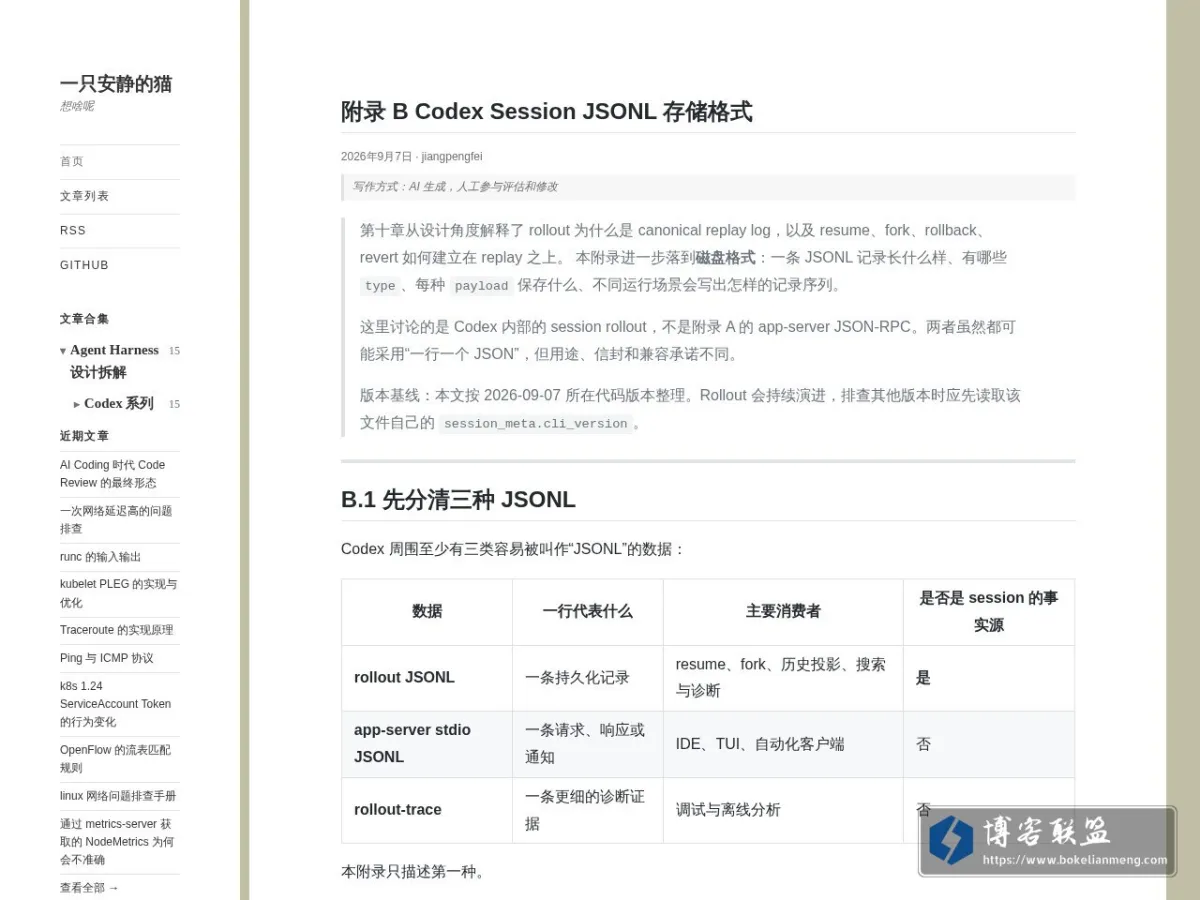This screenshot has height=900, width=1200.
Task: Click the cell resume、fork、历史投影、搜索与诊断
Action: [x=781, y=677]
